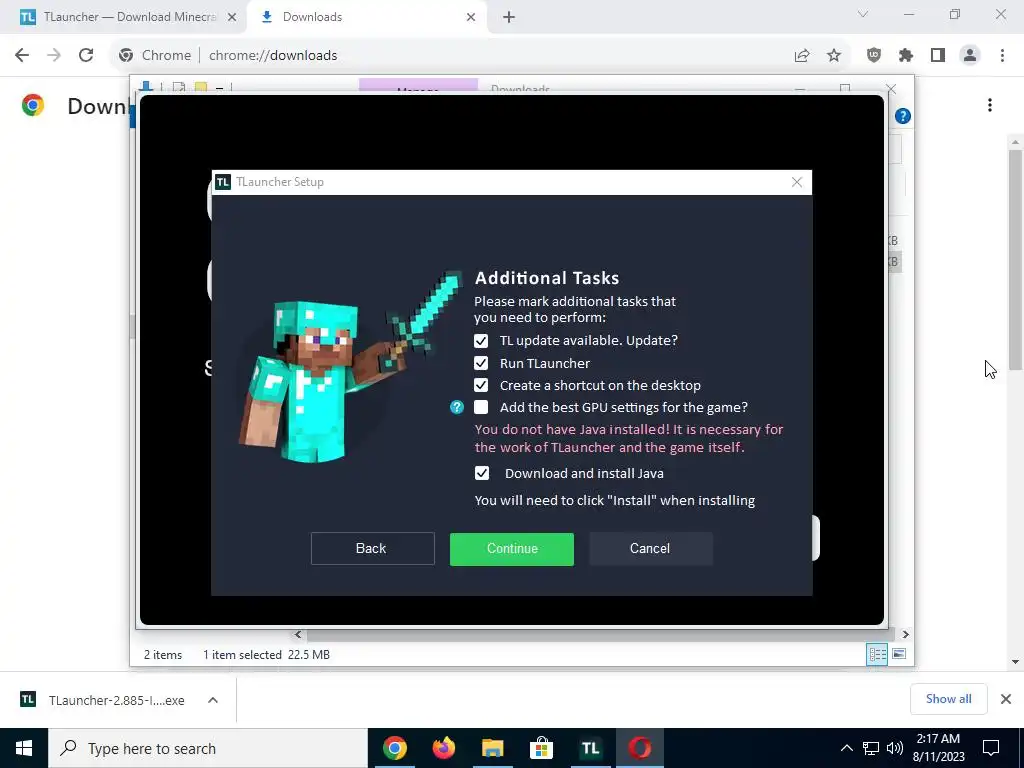Open the Chrome profile avatar
Image resolution: width=1024 pixels, height=768 pixels.
coord(970,56)
